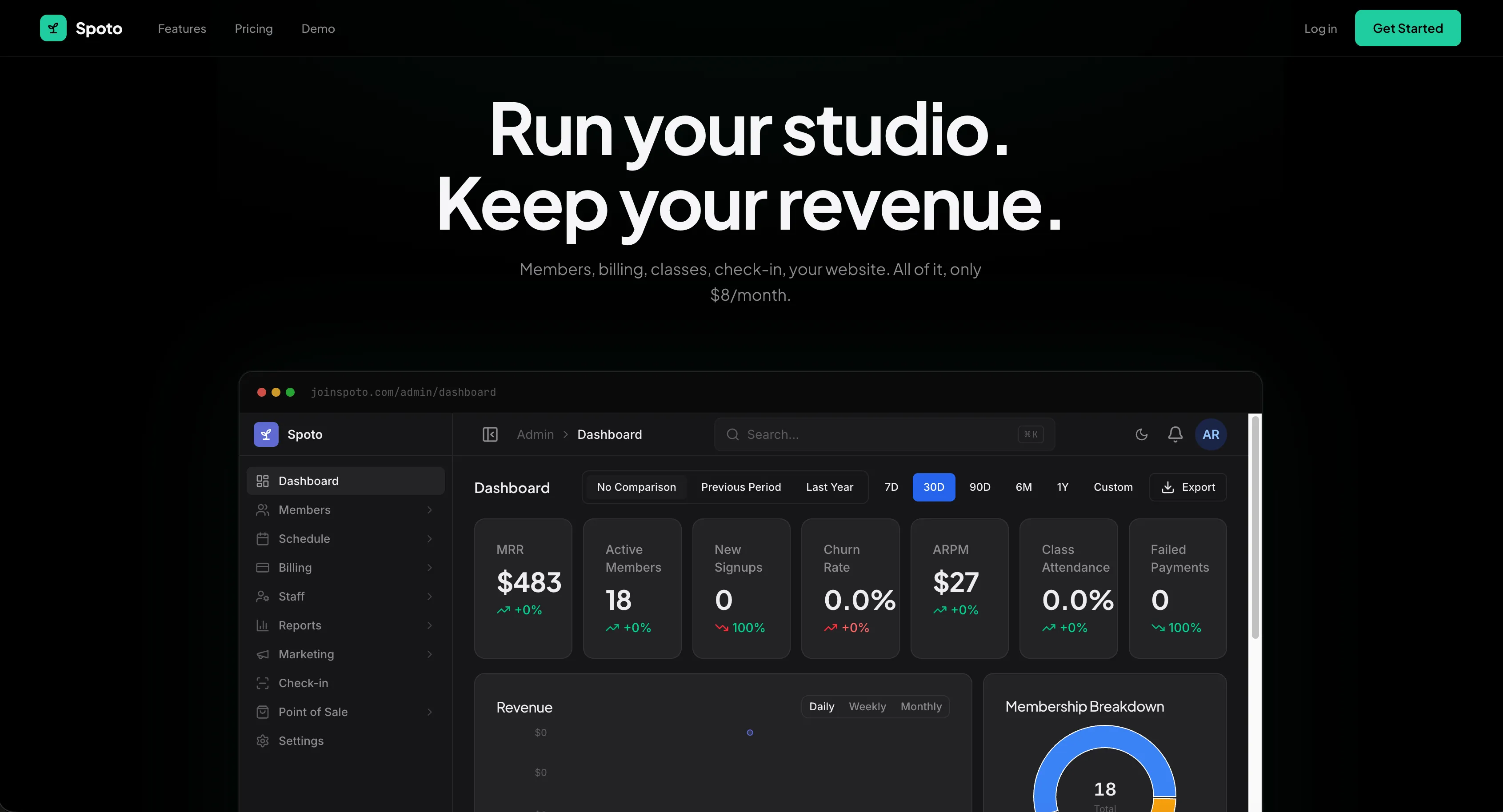Click the Staff icon in sidebar
This screenshot has width=1503, height=812.
click(263, 597)
